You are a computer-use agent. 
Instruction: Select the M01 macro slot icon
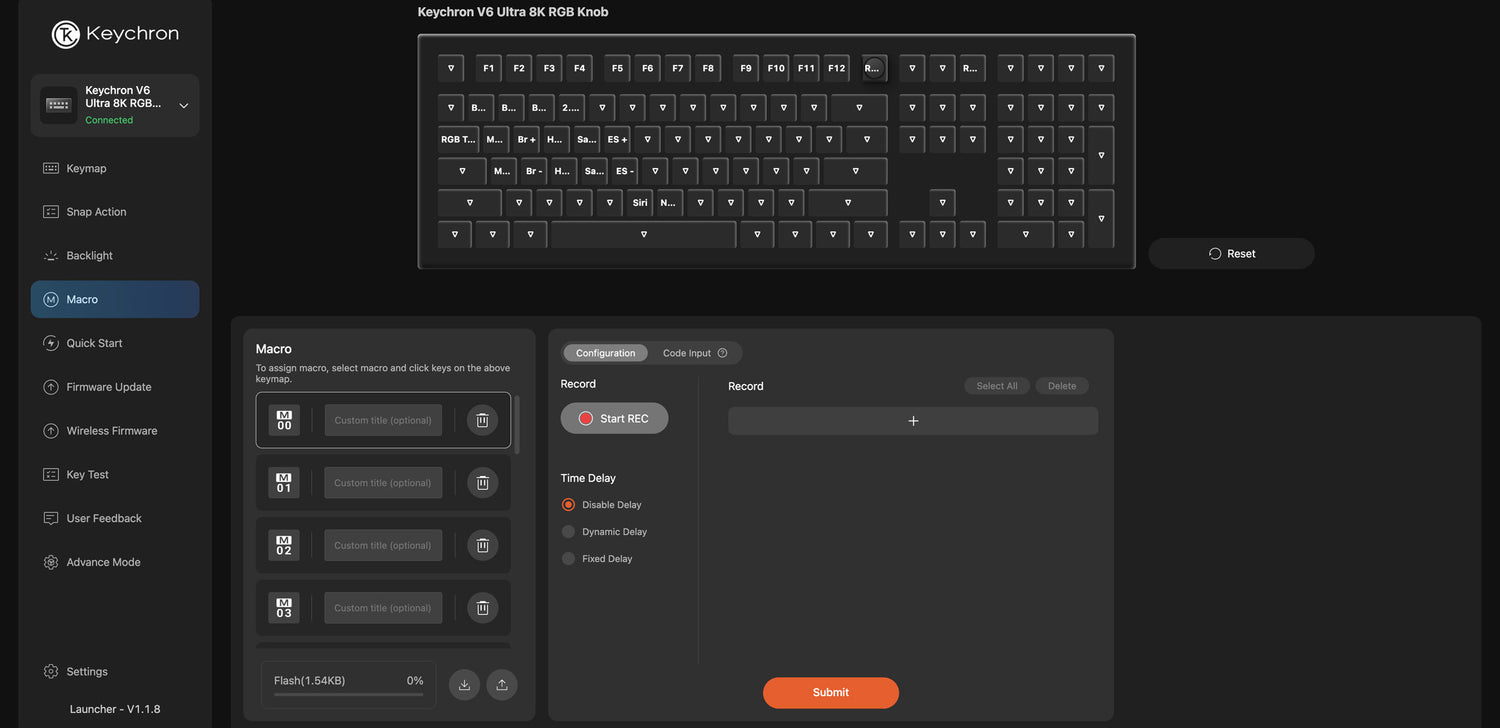[284, 483]
